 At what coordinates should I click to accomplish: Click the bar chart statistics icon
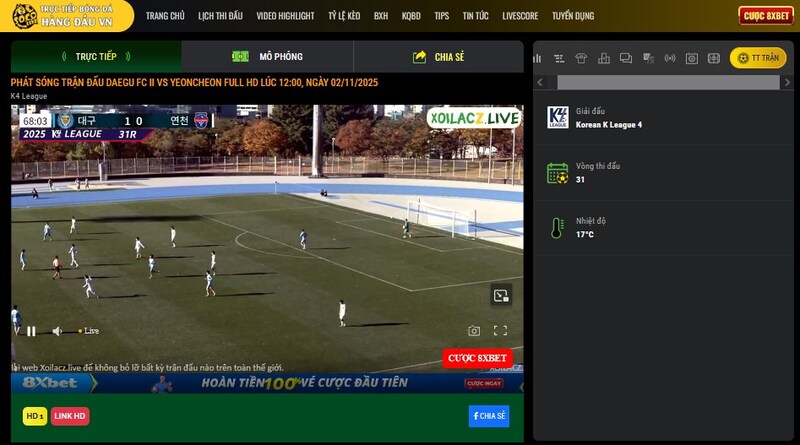[538, 59]
